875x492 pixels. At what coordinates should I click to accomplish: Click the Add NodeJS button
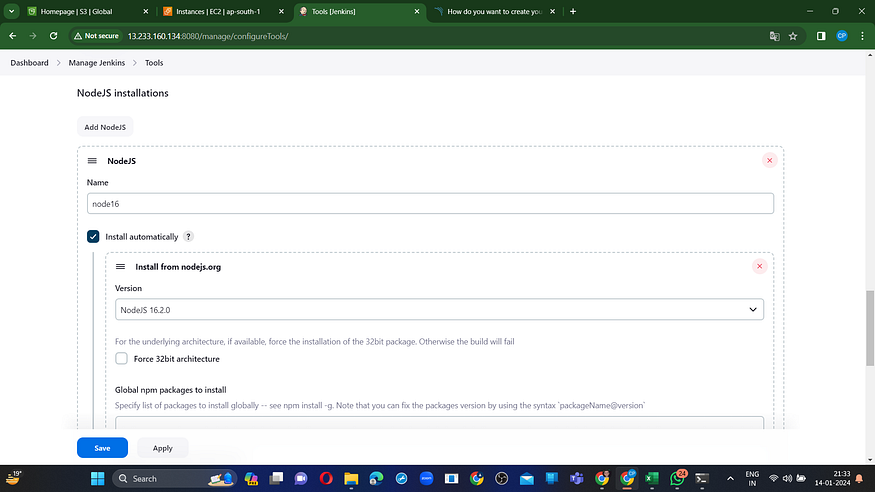(x=105, y=127)
